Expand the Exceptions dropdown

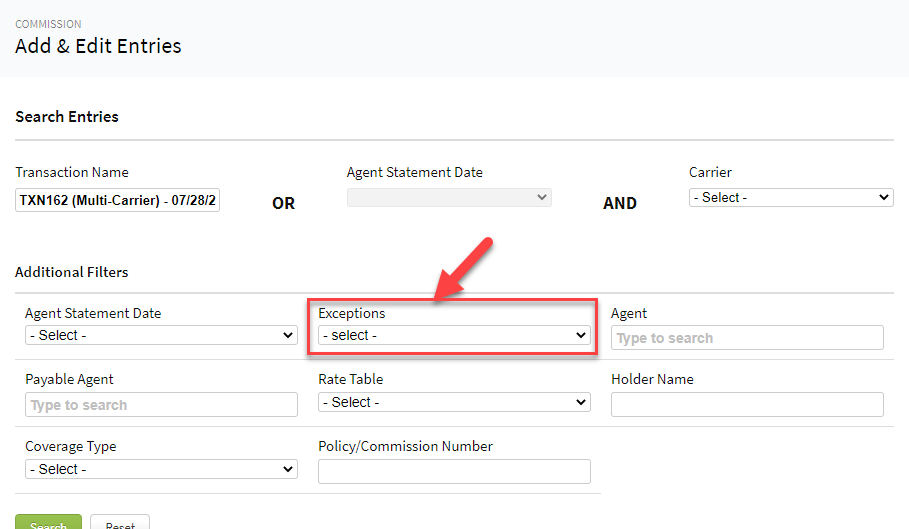(454, 335)
